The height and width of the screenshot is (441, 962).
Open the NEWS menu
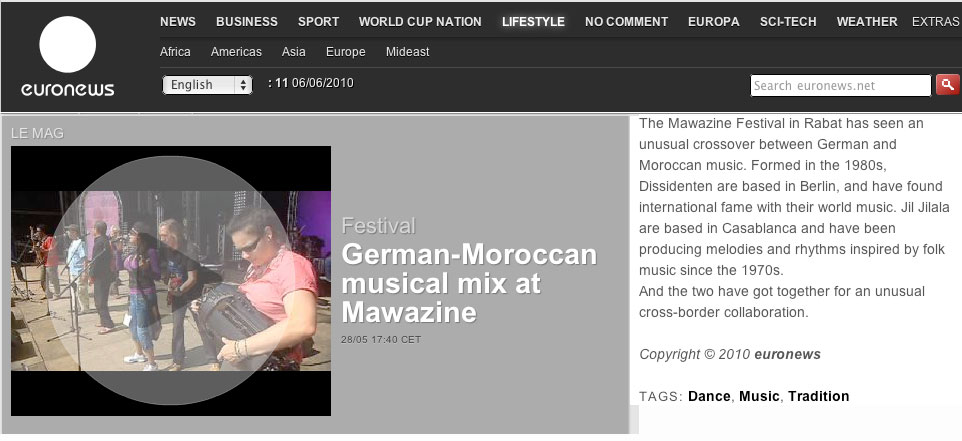click(x=178, y=21)
